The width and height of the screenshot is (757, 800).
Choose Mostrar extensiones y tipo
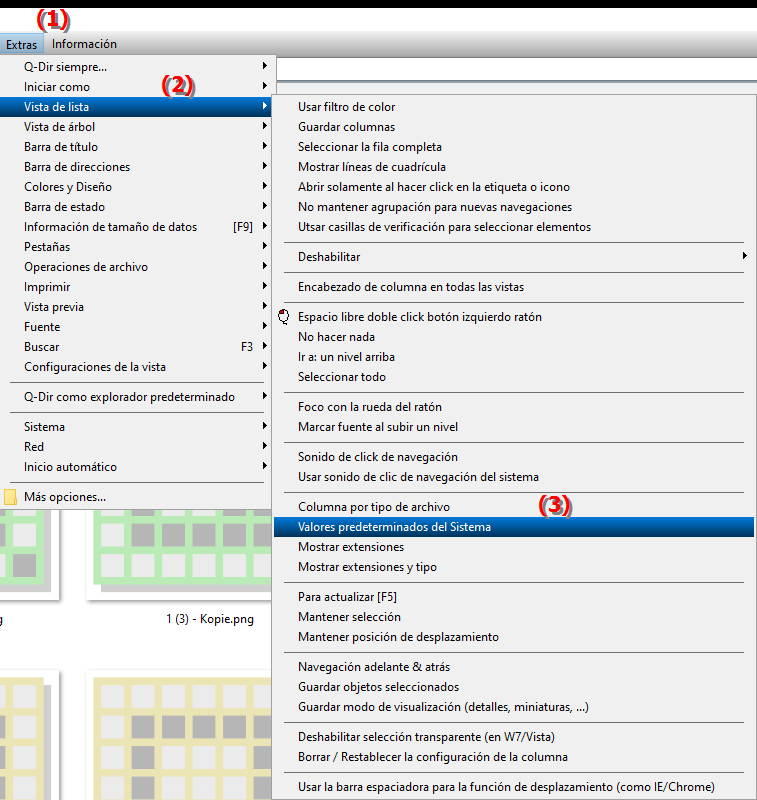[367, 567]
